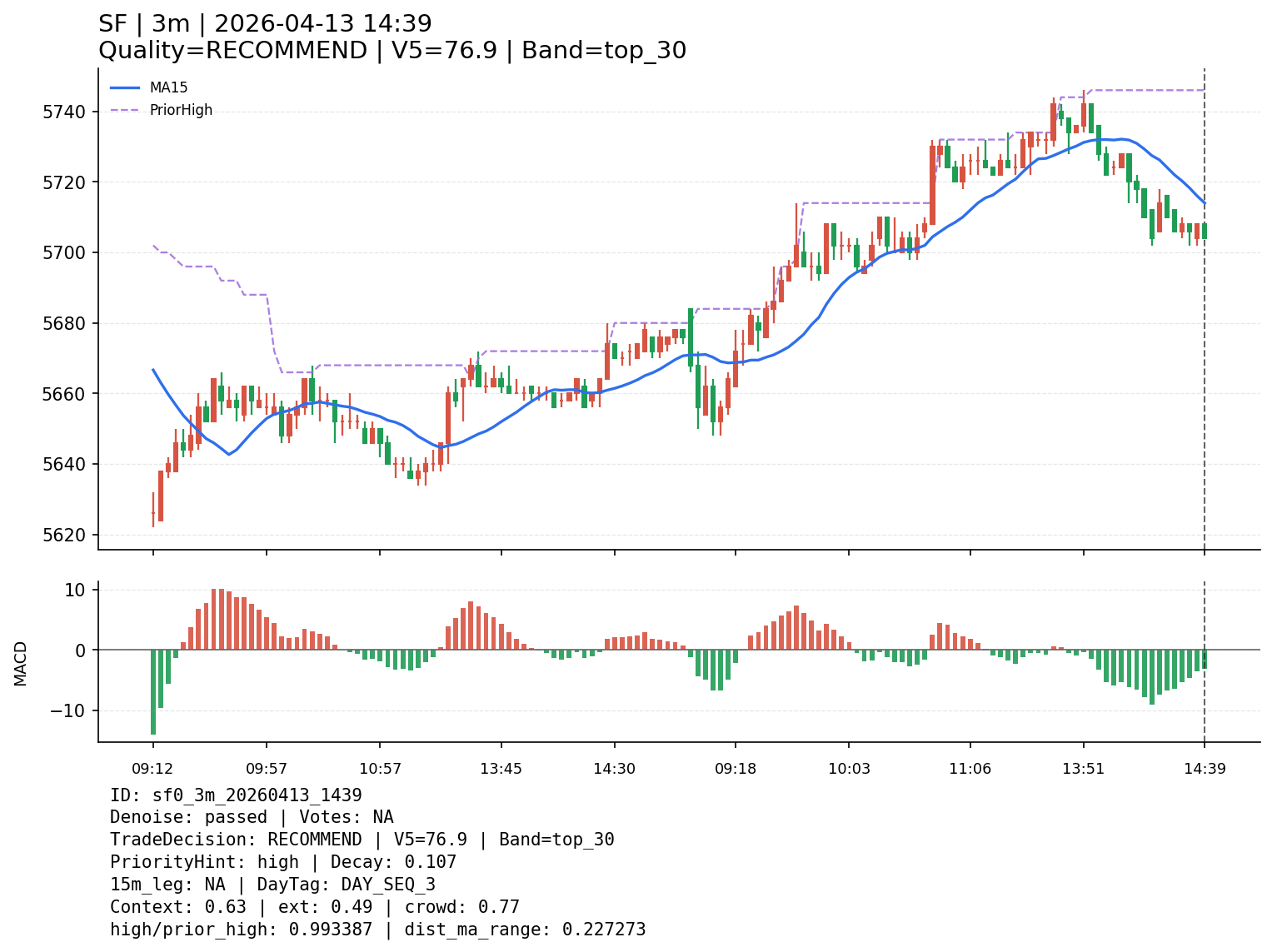Click the PriorityHint: high text line

[x=283, y=862]
